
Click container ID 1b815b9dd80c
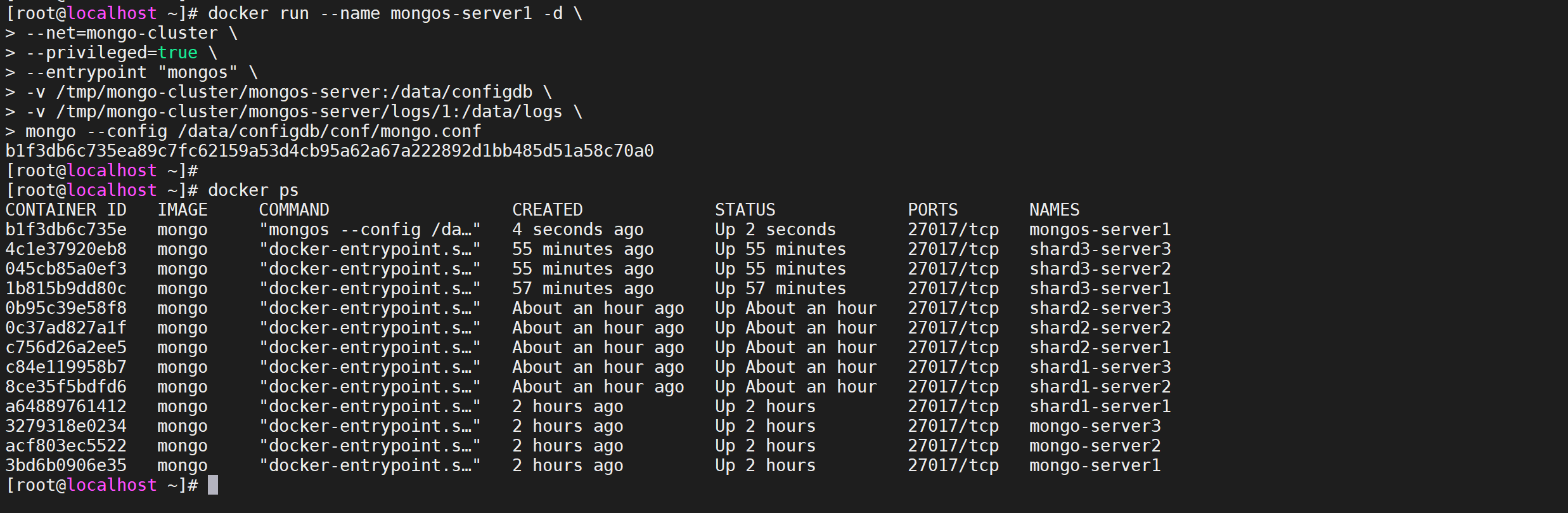click(x=66, y=289)
